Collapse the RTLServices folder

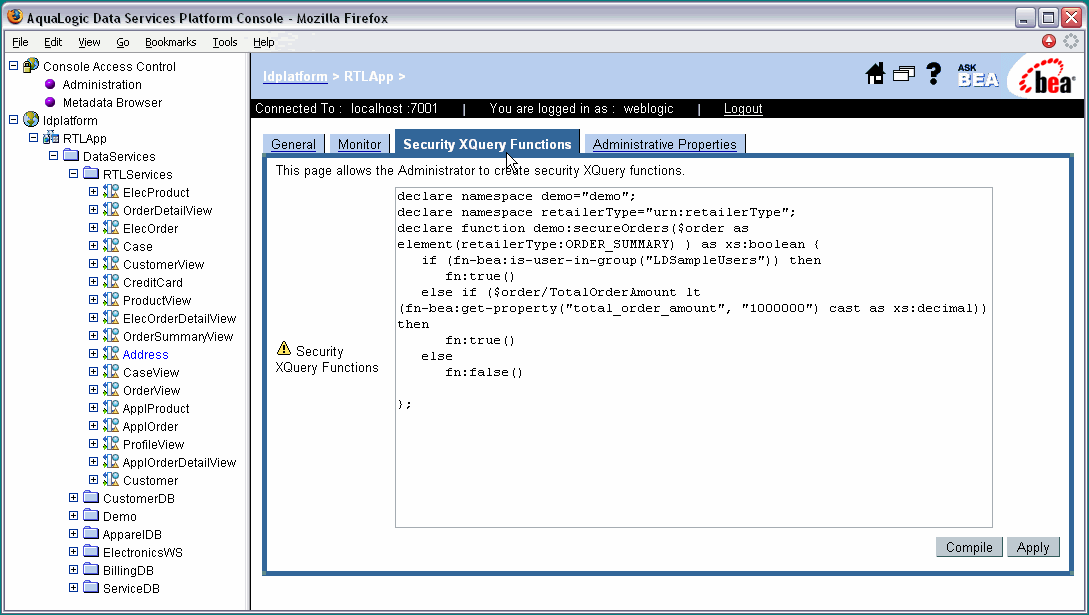(74, 174)
